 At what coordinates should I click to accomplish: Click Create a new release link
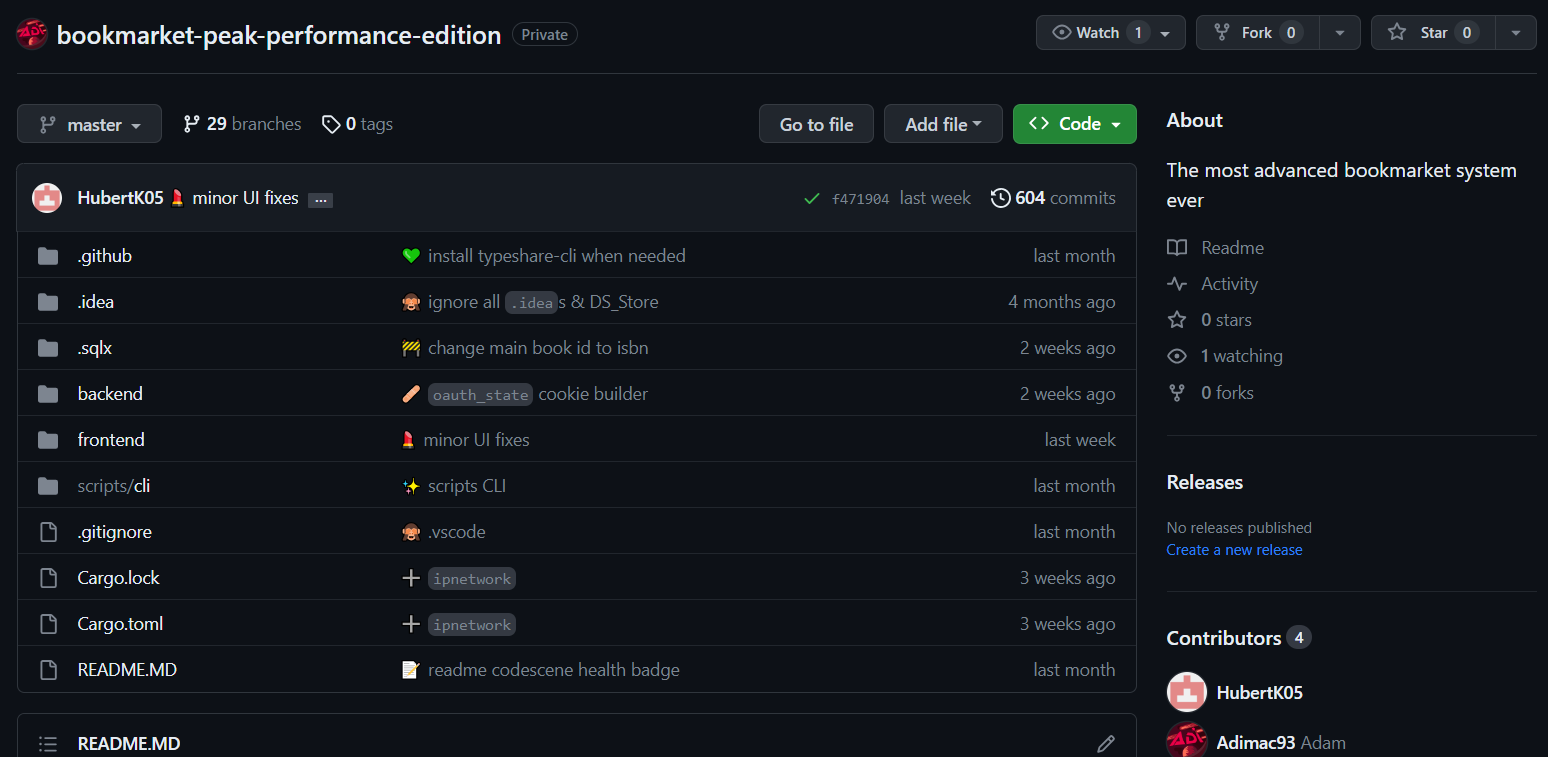coord(1235,550)
